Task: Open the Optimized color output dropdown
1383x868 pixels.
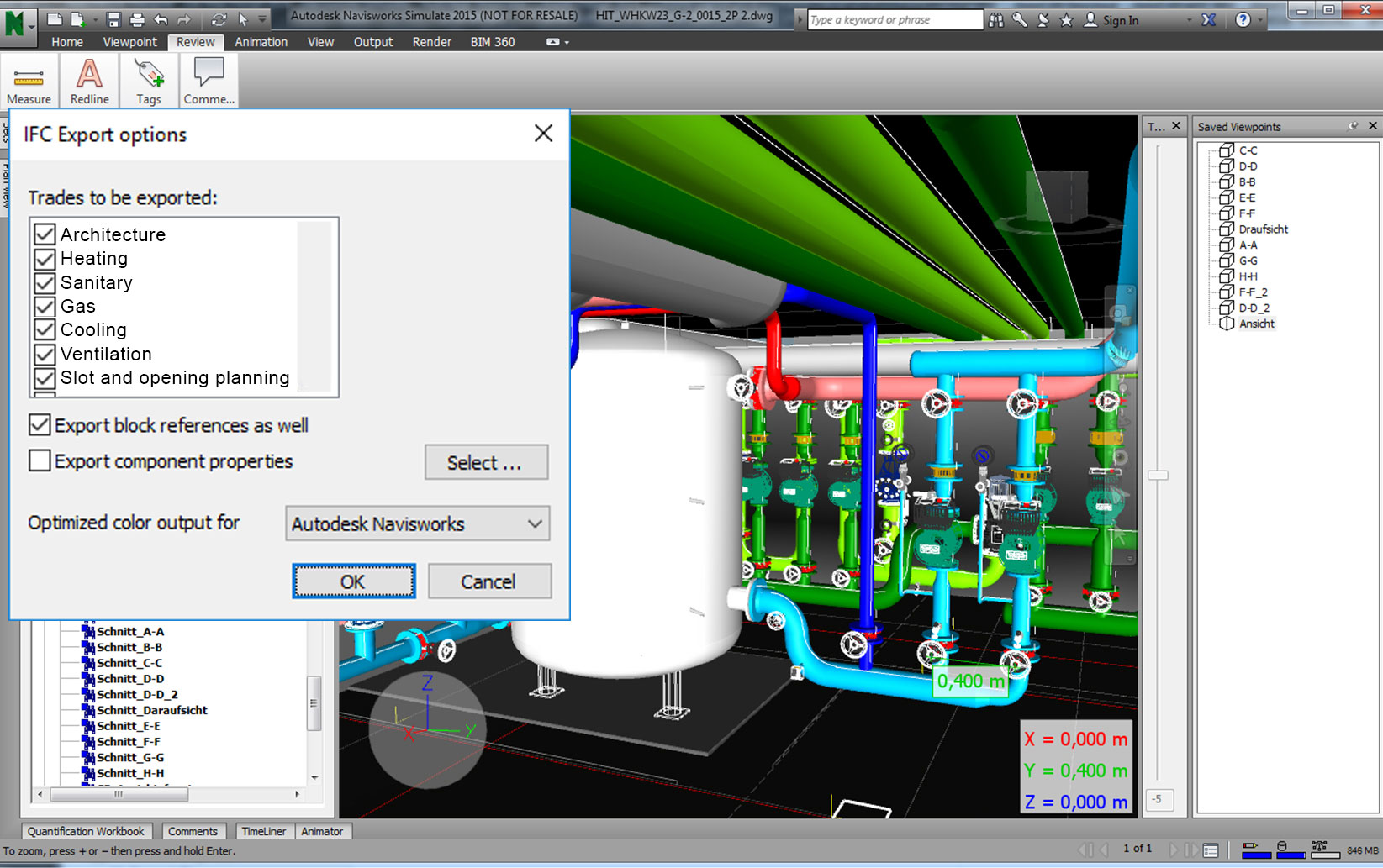Action: pyautogui.click(x=535, y=523)
